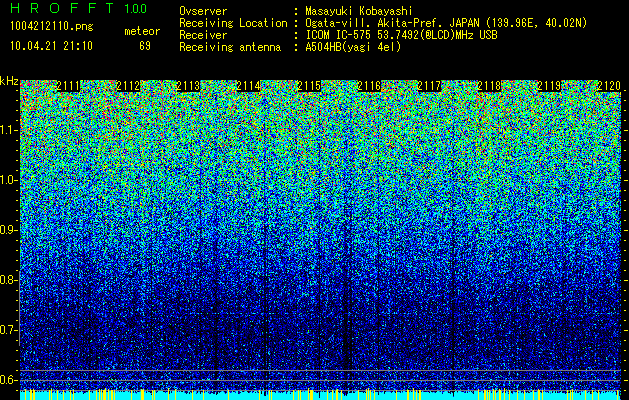Click the meteor count 69

click(x=145, y=46)
